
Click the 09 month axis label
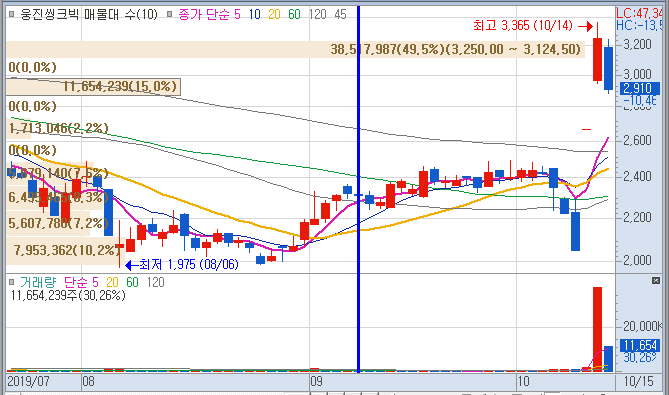pyautogui.click(x=317, y=381)
